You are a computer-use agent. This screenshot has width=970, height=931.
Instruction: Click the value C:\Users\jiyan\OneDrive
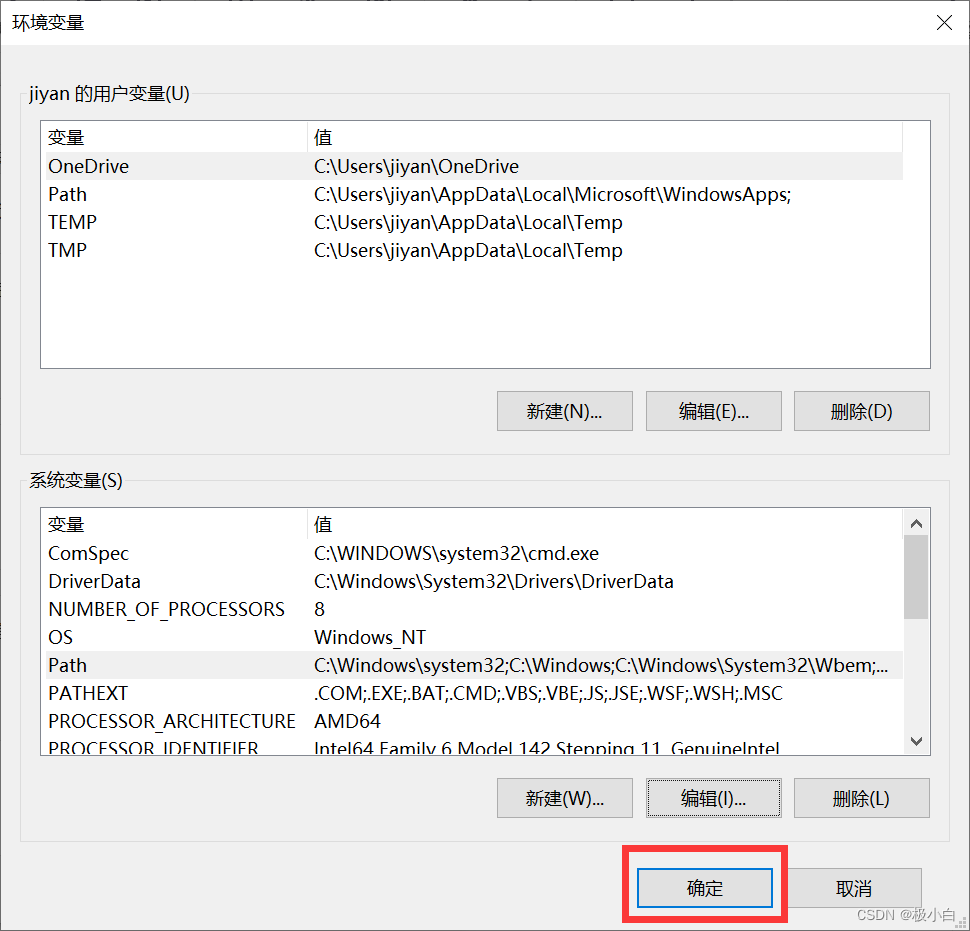point(416,166)
